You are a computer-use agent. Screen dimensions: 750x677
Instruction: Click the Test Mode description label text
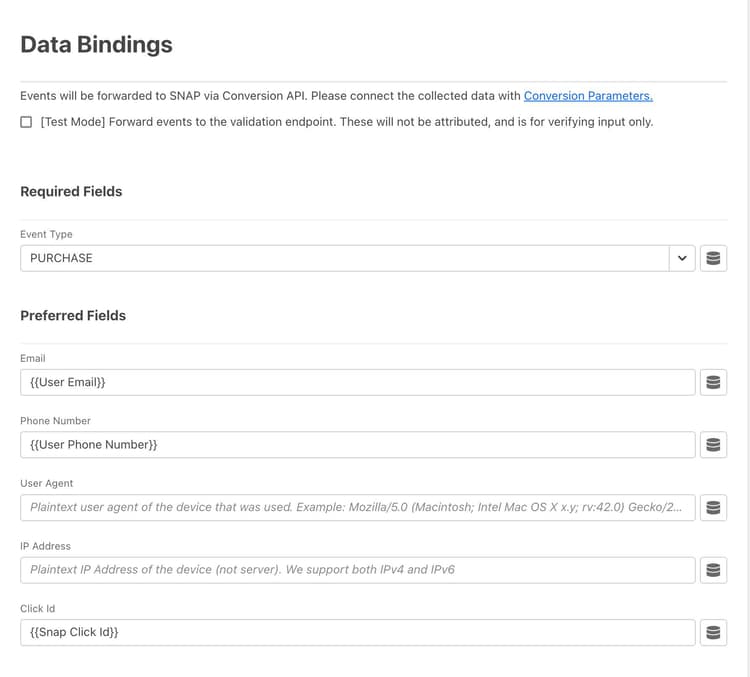(x=346, y=122)
